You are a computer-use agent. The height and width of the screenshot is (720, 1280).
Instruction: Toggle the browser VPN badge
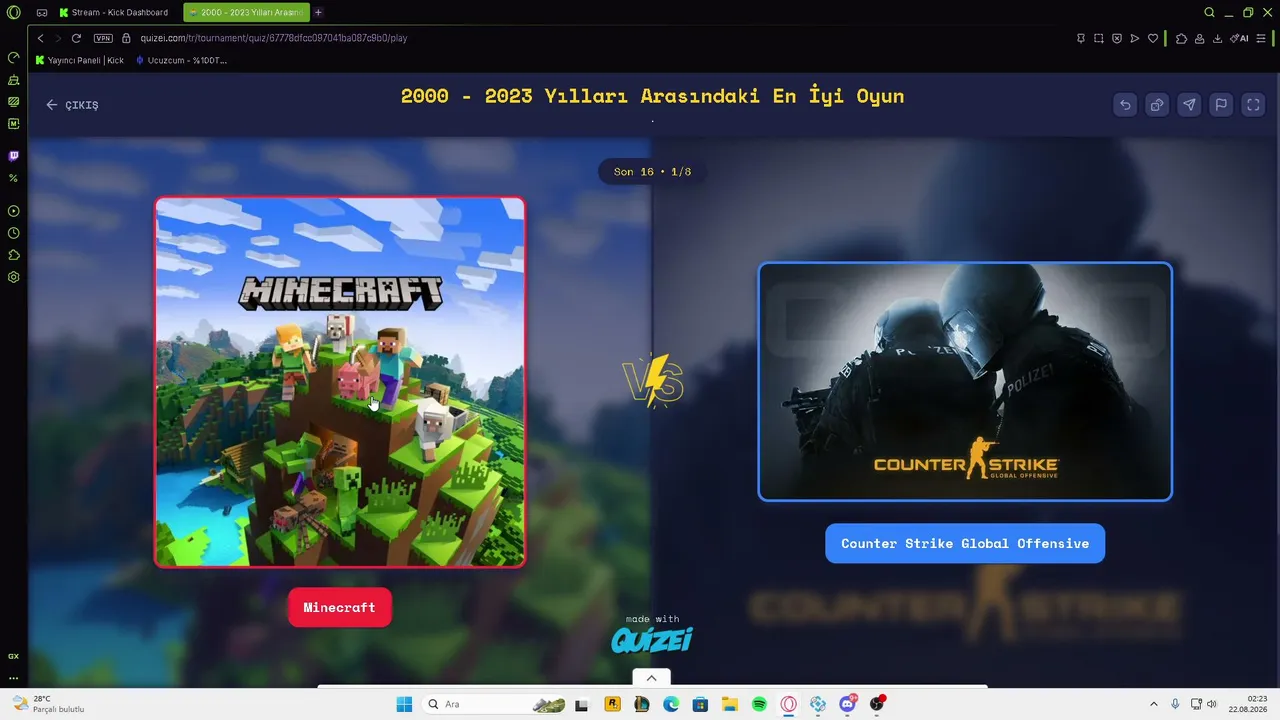(x=103, y=38)
